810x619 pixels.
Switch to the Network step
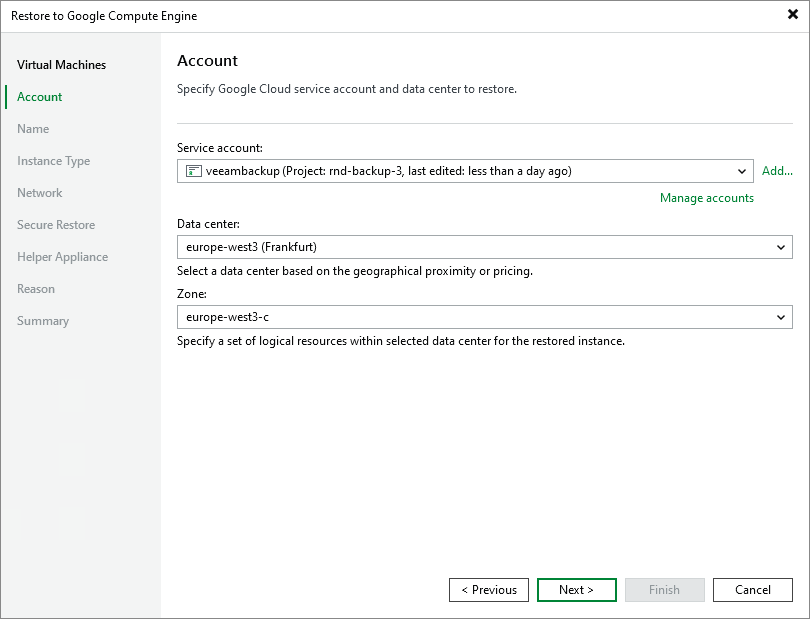[39, 193]
